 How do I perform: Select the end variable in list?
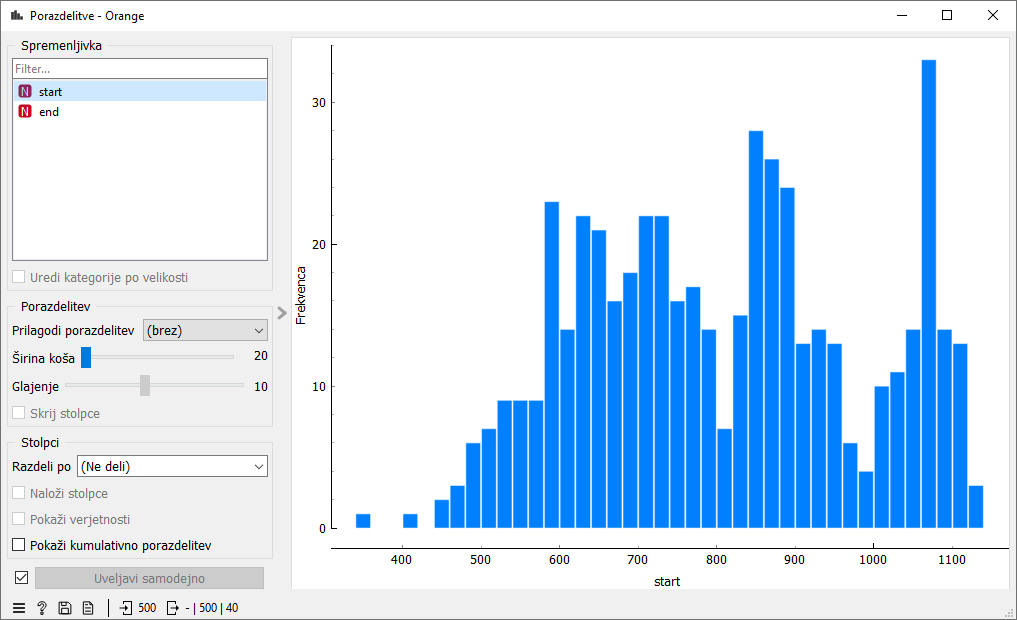(48, 112)
